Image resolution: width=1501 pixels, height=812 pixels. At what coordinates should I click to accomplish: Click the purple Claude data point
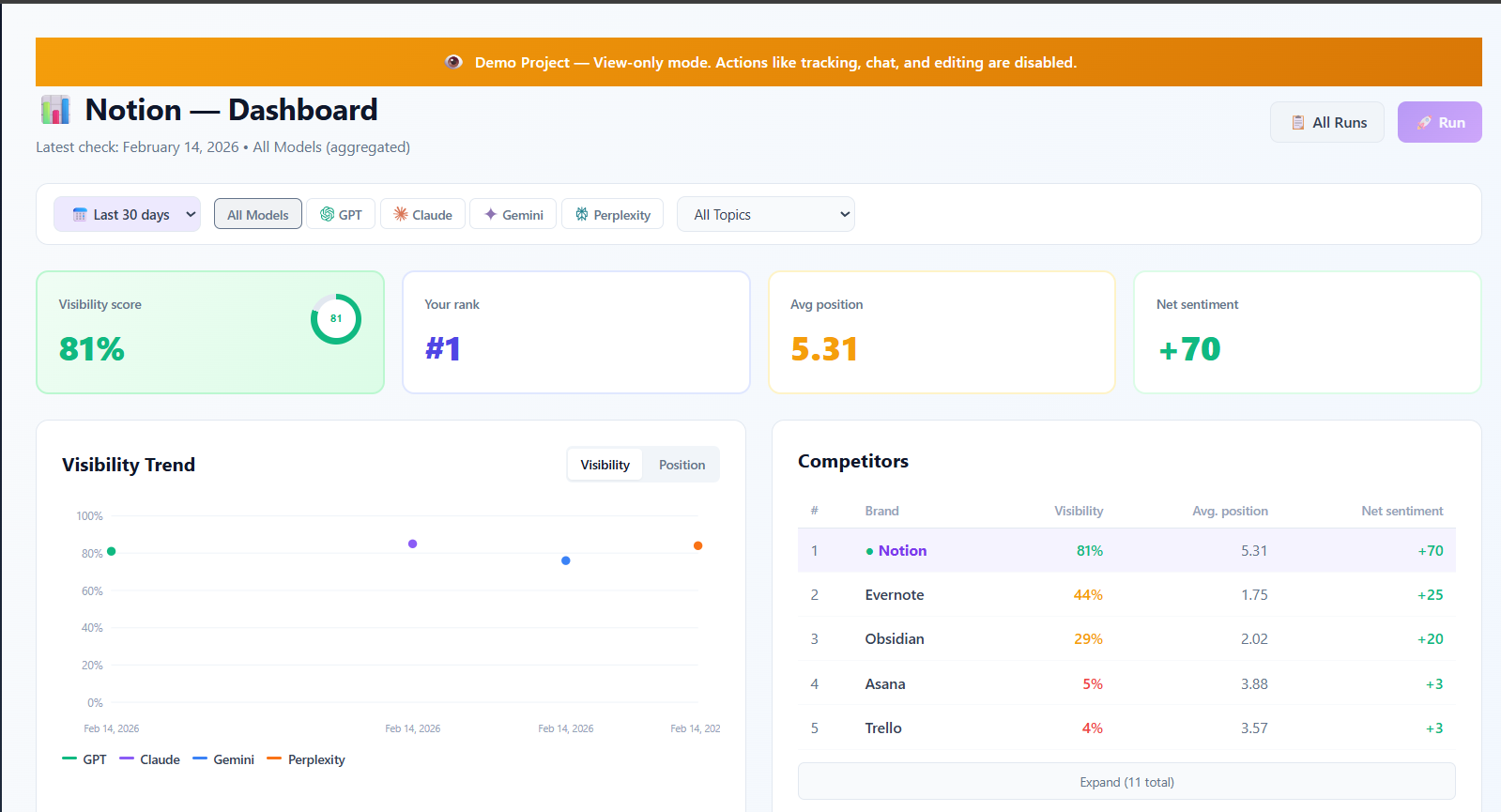click(413, 544)
